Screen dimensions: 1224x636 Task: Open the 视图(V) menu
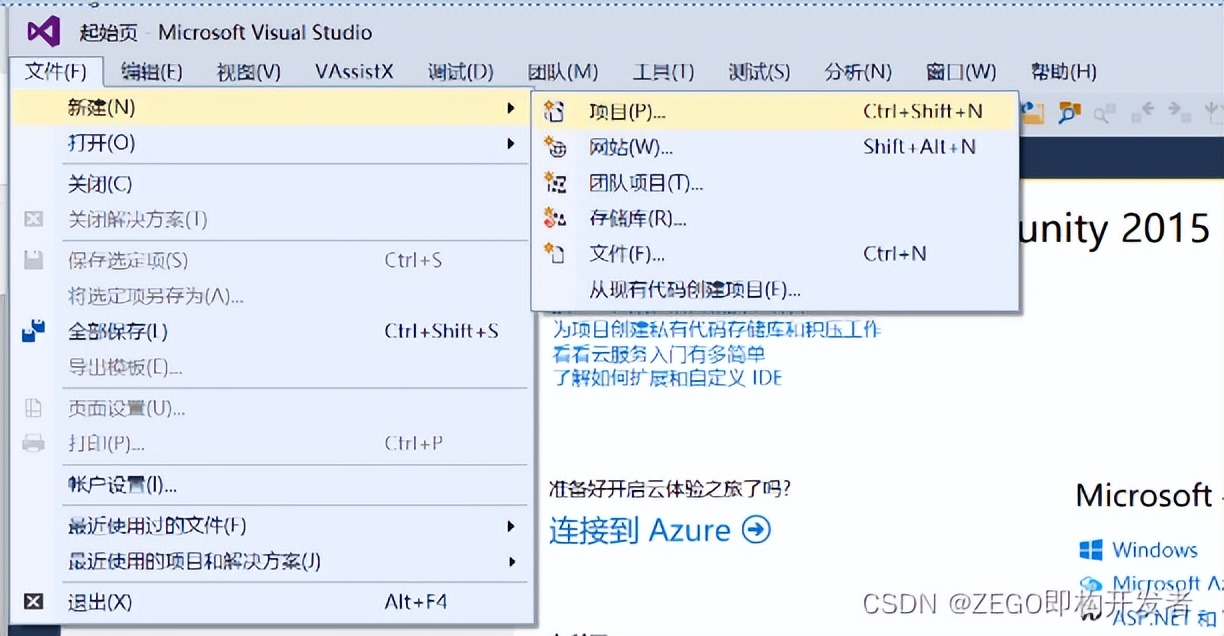coord(249,72)
